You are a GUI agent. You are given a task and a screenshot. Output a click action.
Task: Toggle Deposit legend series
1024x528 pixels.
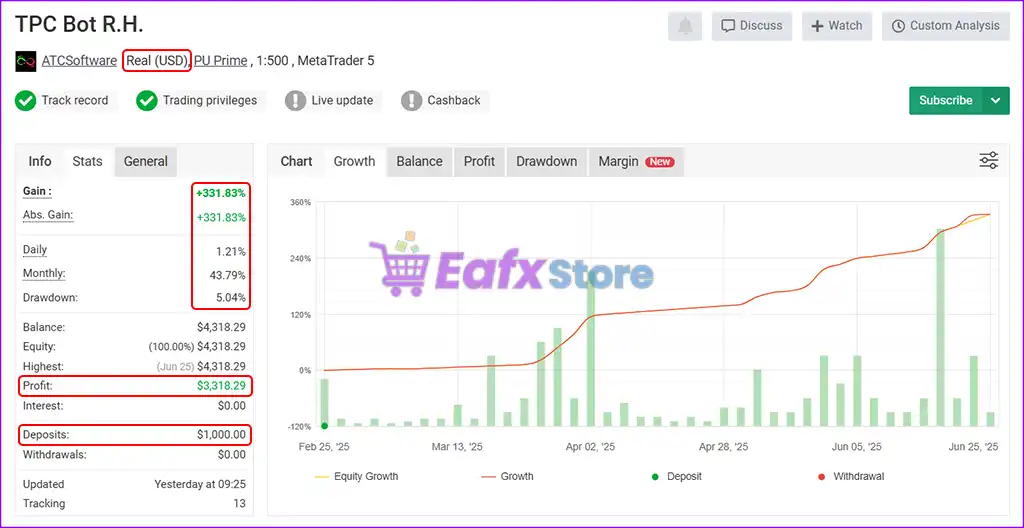pyautogui.click(x=677, y=476)
